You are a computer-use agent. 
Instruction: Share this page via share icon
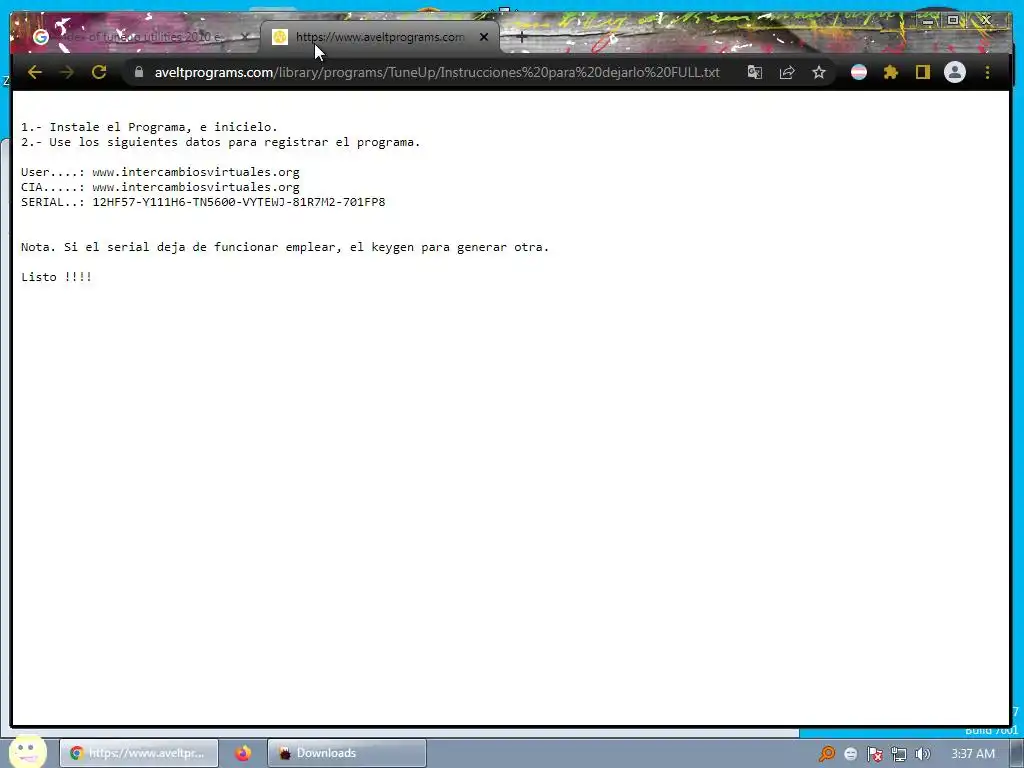(x=787, y=72)
